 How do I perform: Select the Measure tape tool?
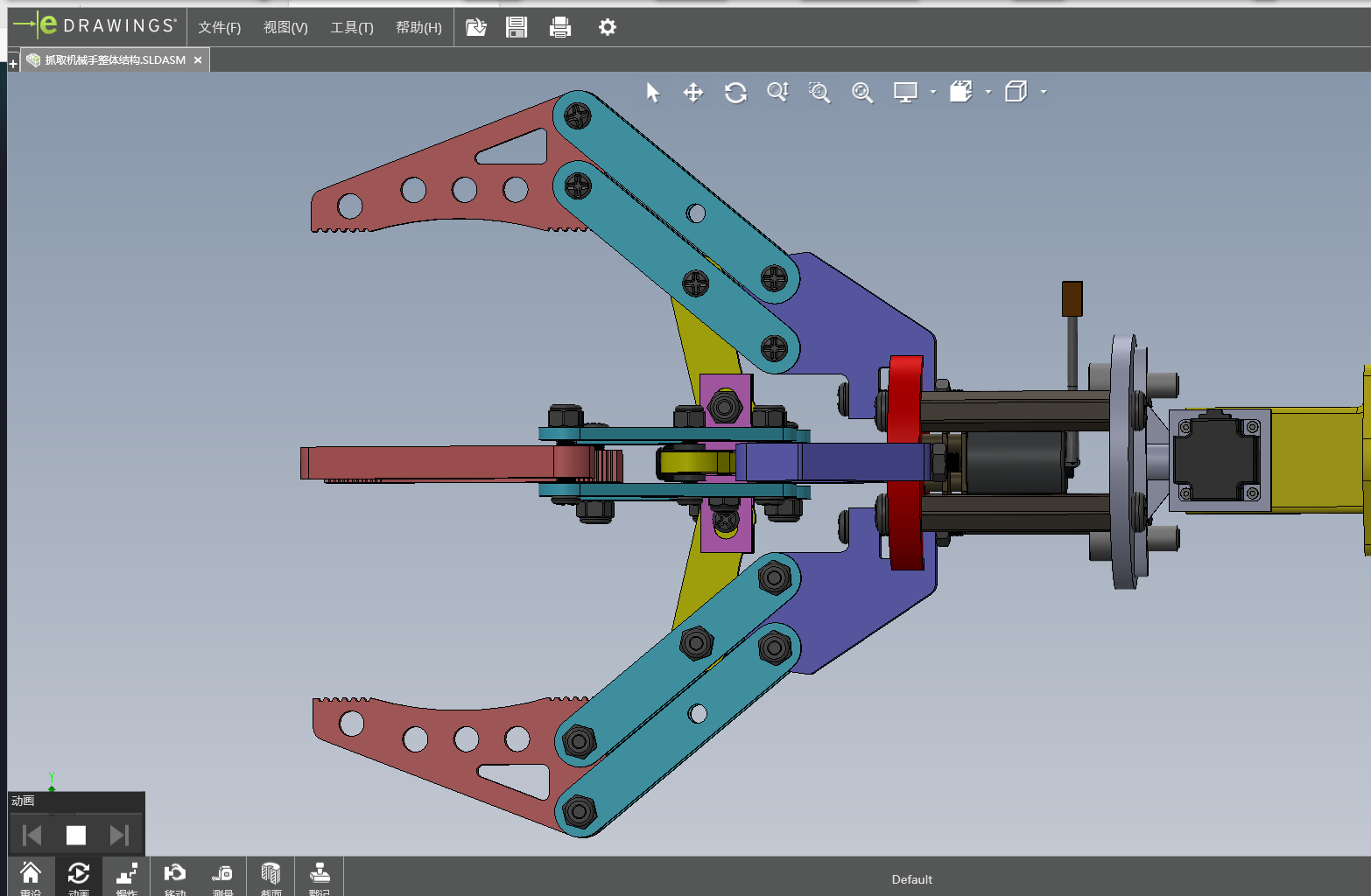point(222,876)
